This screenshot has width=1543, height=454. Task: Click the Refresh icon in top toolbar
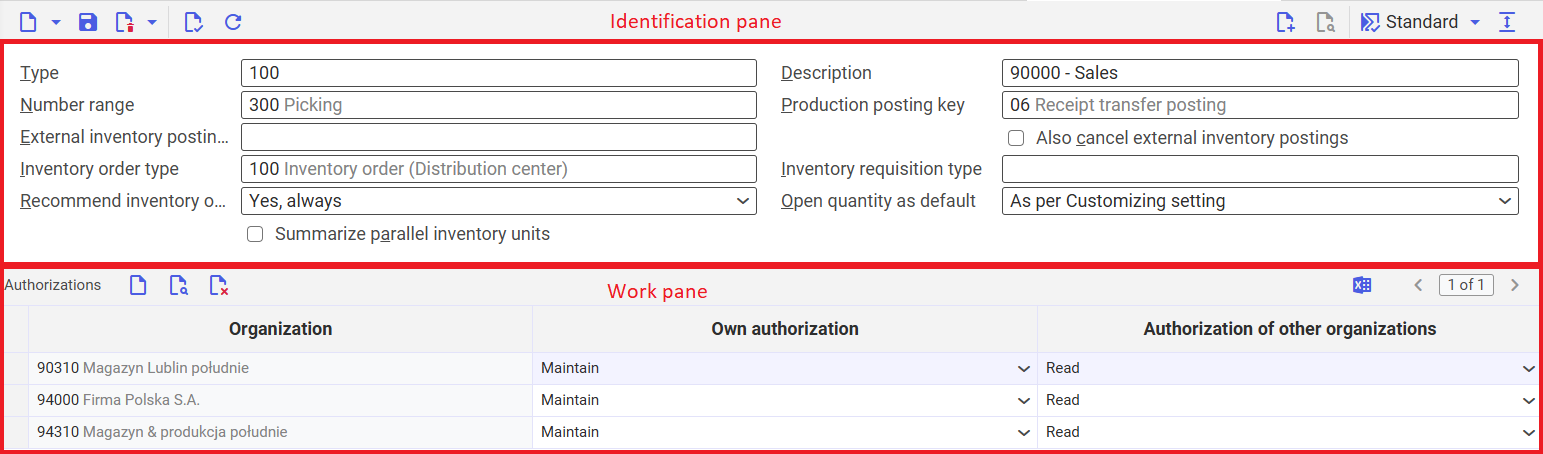pos(233,22)
